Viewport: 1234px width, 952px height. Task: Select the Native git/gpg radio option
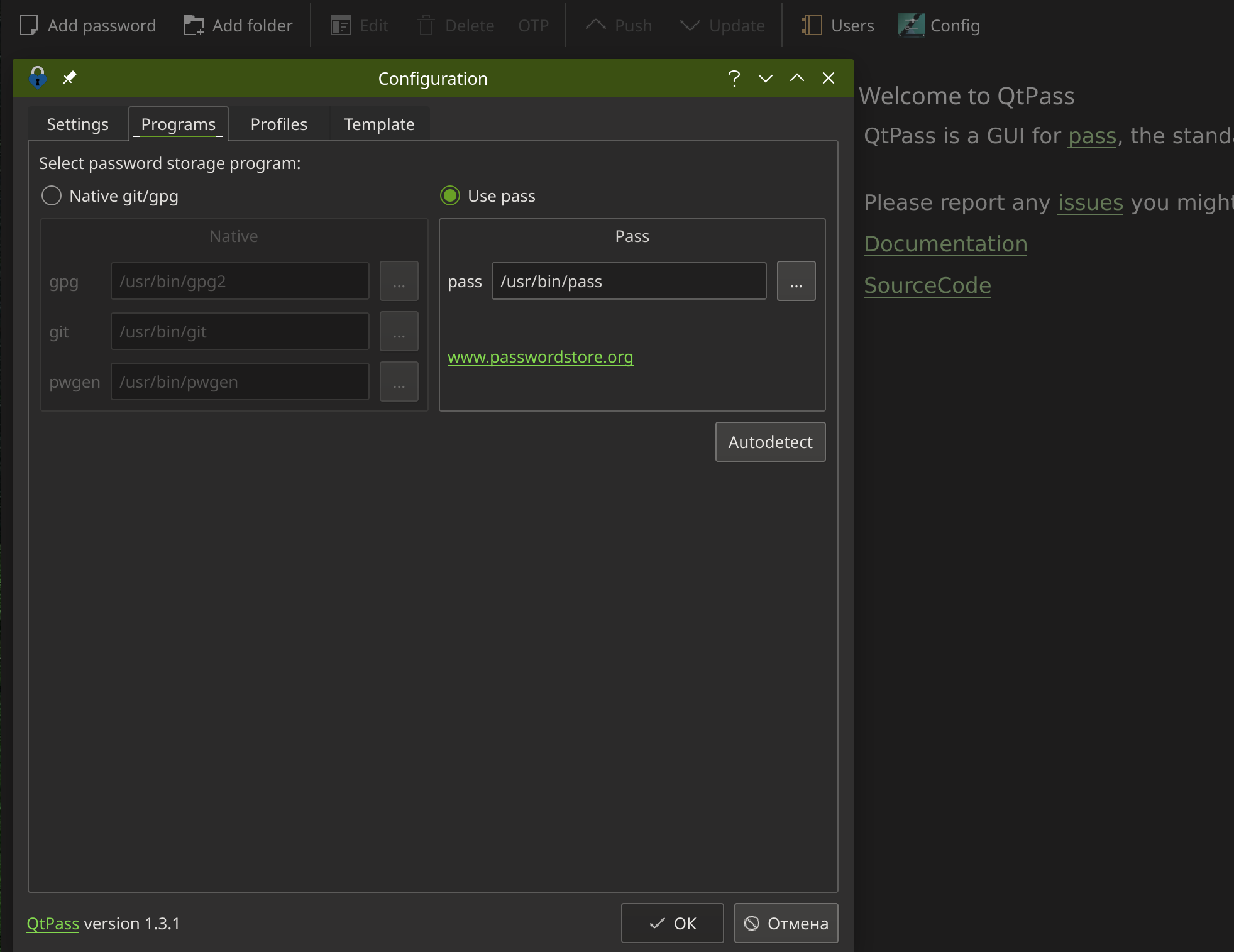pos(52,196)
